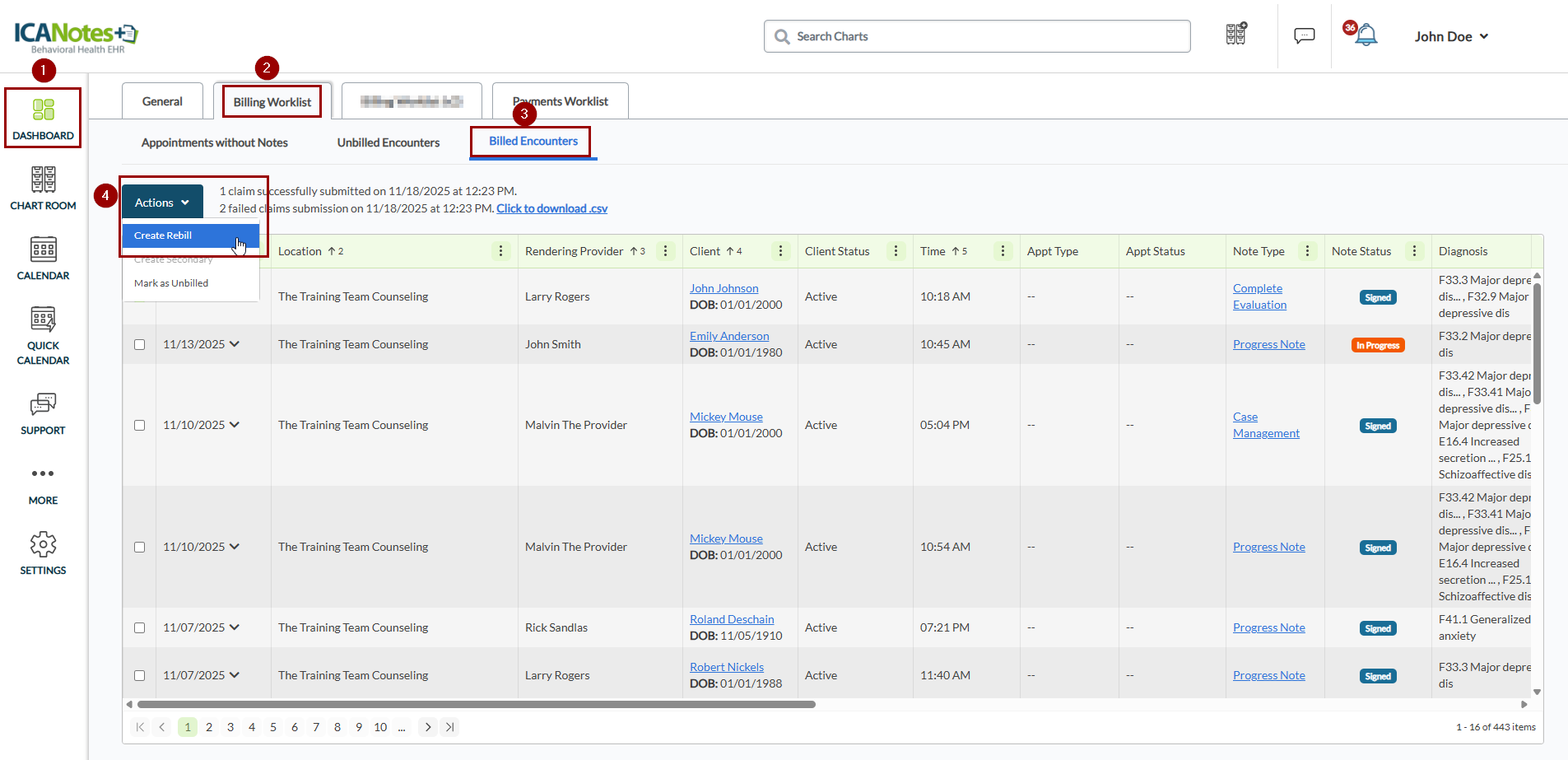The image size is (1568, 760).
Task: Go to Chart Room in sidebar
Action: tap(43, 180)
